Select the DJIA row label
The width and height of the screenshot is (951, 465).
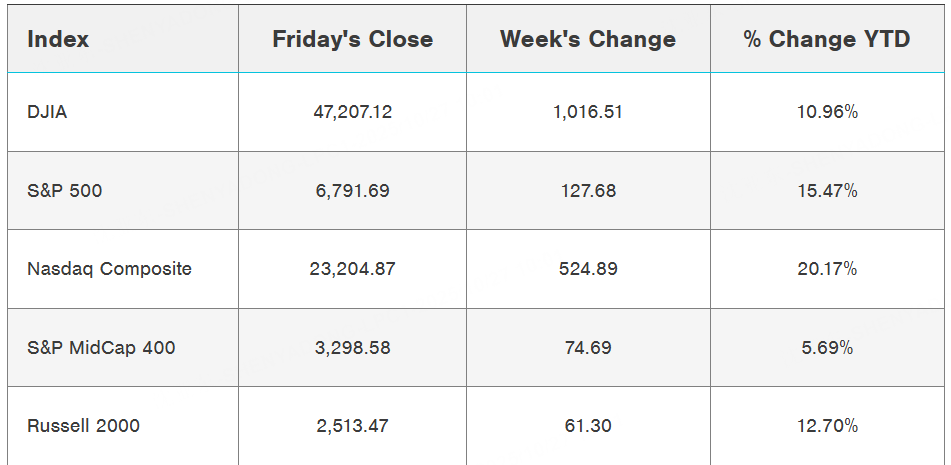point(48,112)
